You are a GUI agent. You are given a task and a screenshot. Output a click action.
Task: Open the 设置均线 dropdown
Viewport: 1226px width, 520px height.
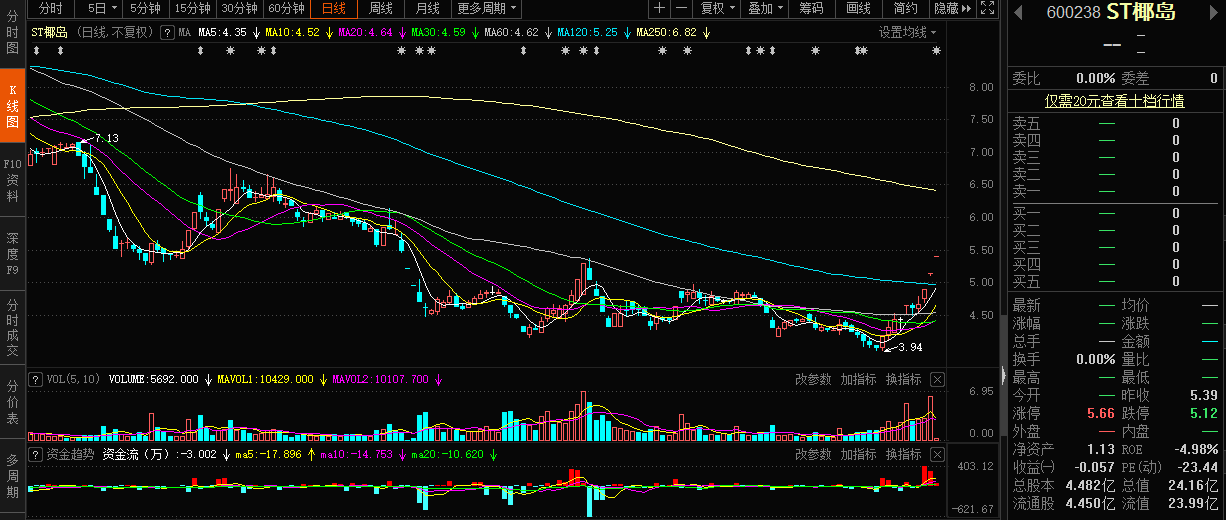click(x=909, y=32)
